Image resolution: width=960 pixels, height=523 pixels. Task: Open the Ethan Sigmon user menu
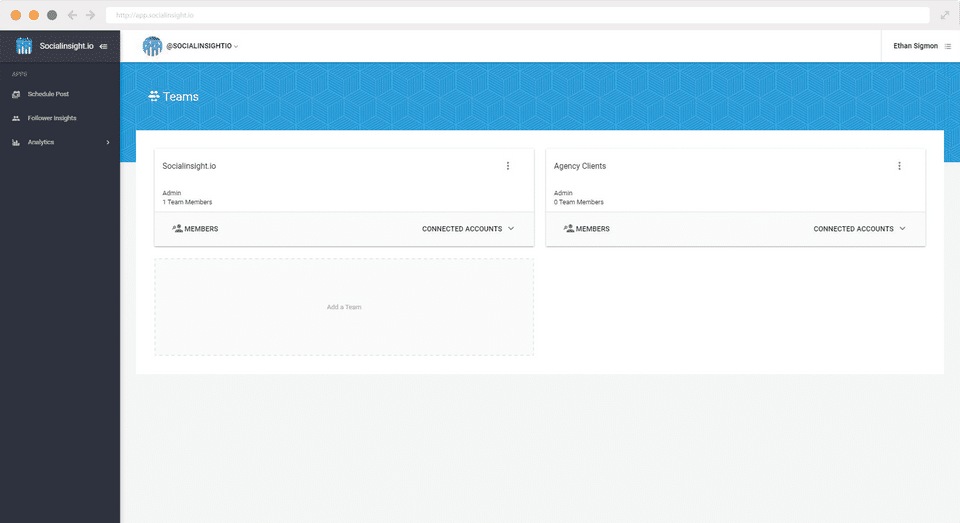point(915,46)
